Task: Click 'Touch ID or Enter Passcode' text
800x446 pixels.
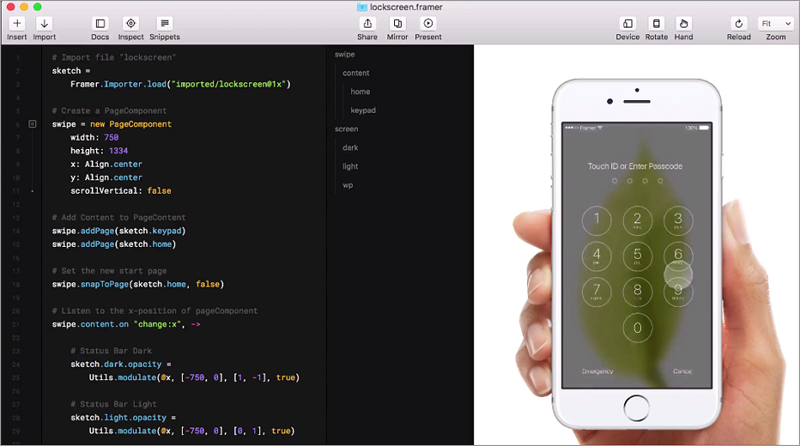Action: tap(635, 166)
